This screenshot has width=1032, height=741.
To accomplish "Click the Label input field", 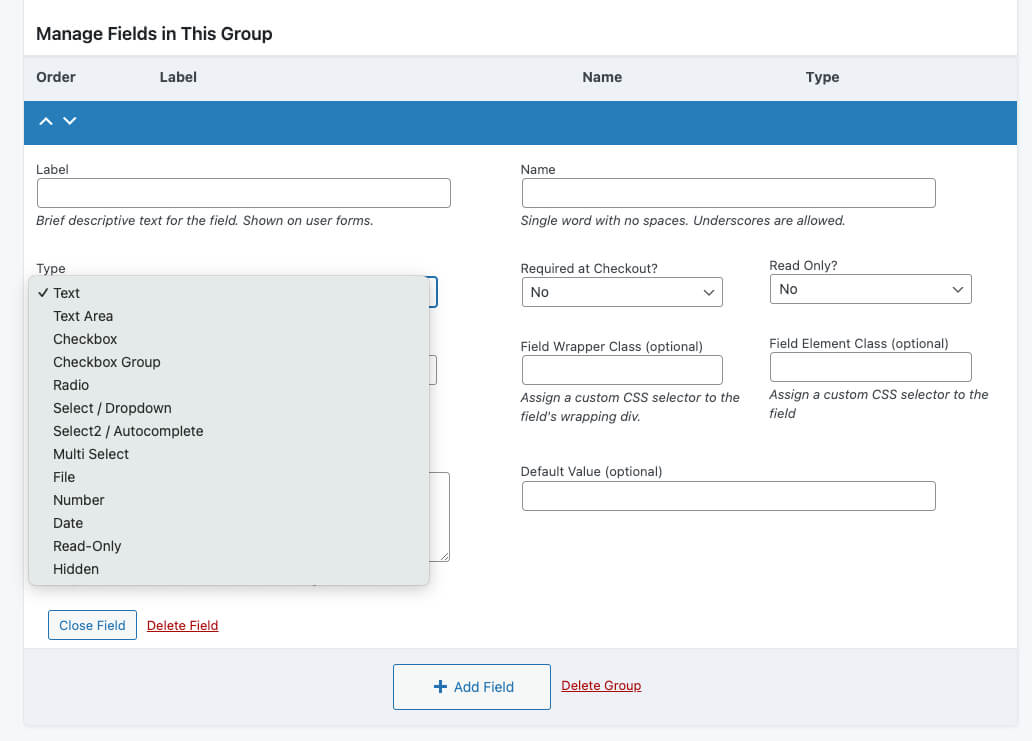I will coord(244,193).
